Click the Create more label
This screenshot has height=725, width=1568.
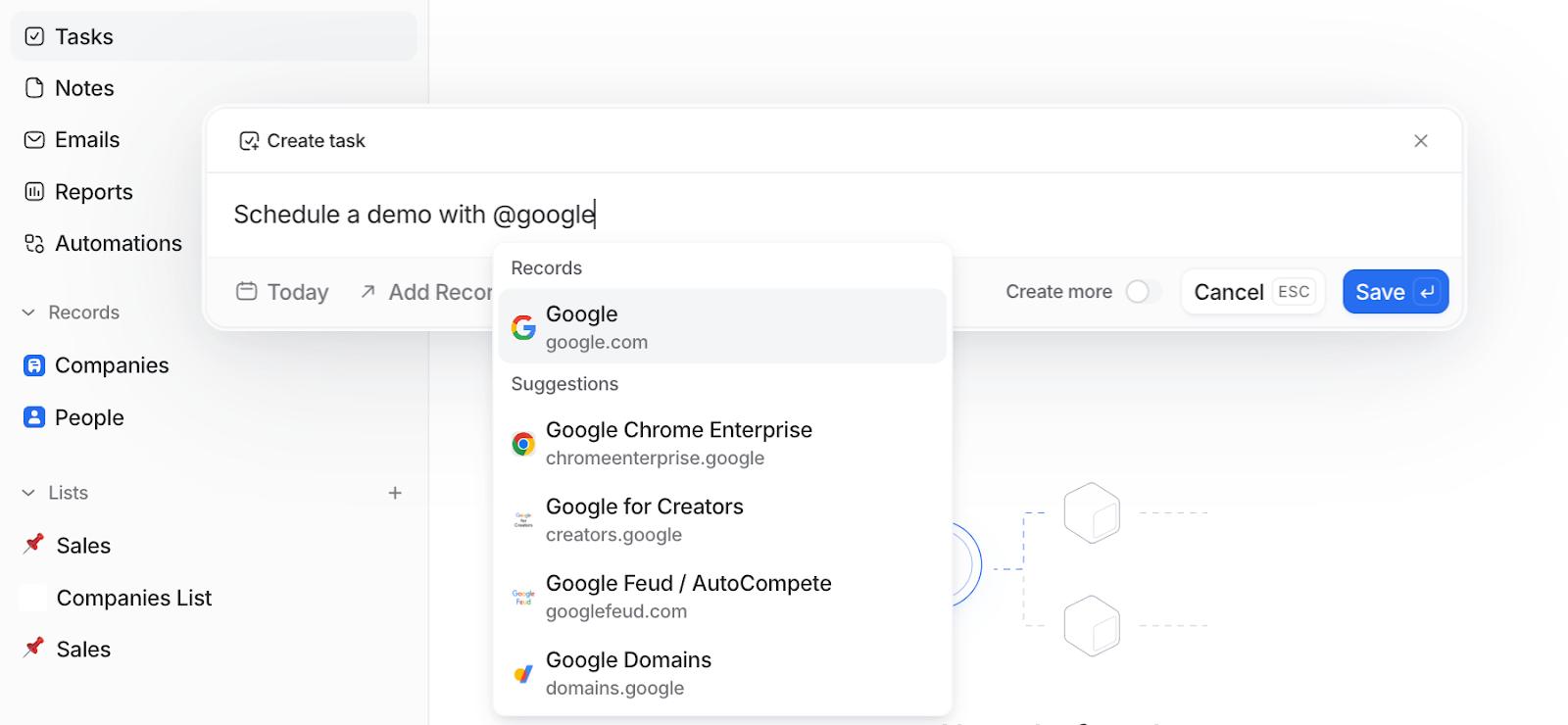(x=1059, y=292)
